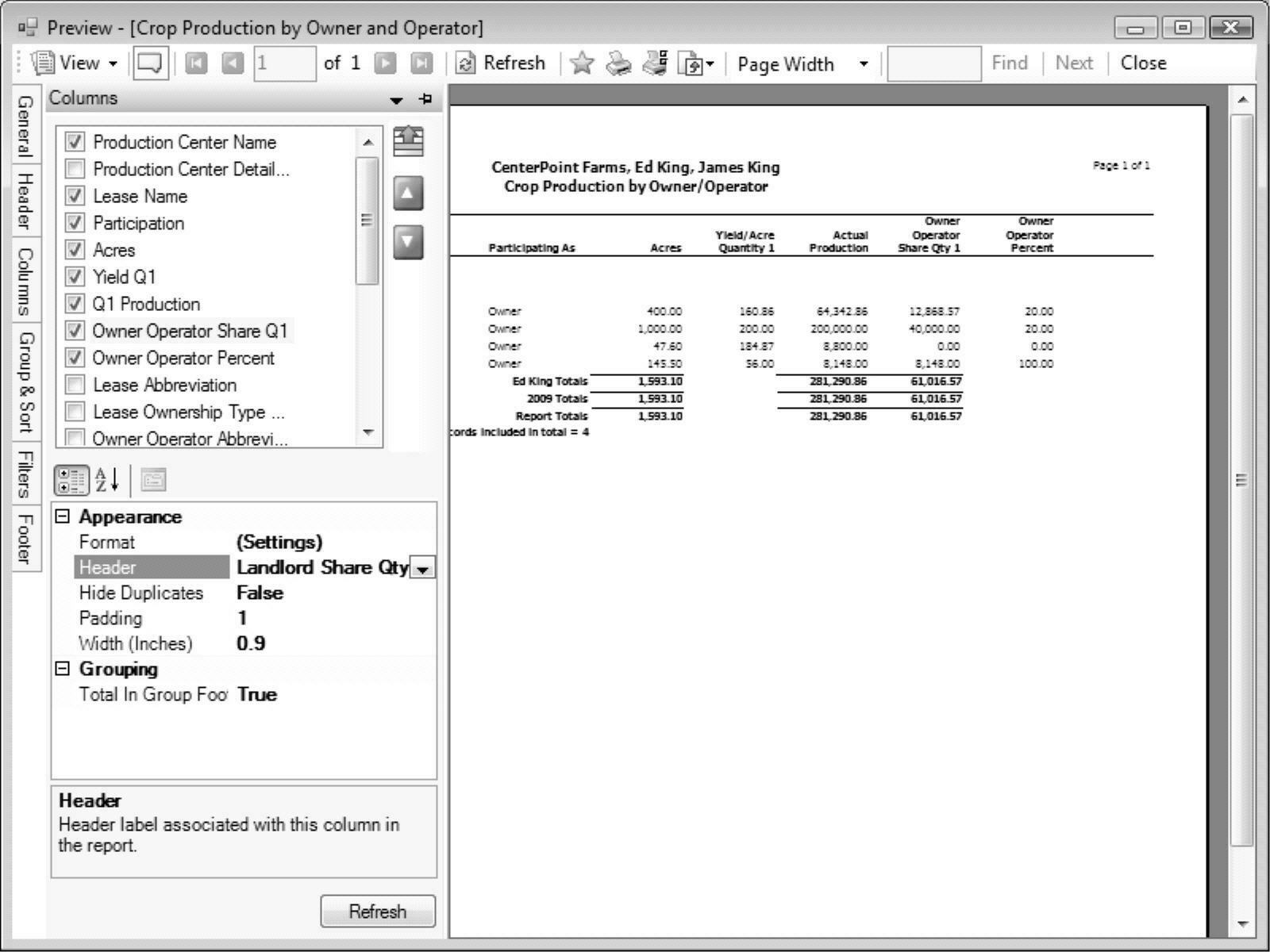This screenshot has height=952, width=1270.
Task: Toggle Yield Q1 column checkbox
Action: [75, 277]
